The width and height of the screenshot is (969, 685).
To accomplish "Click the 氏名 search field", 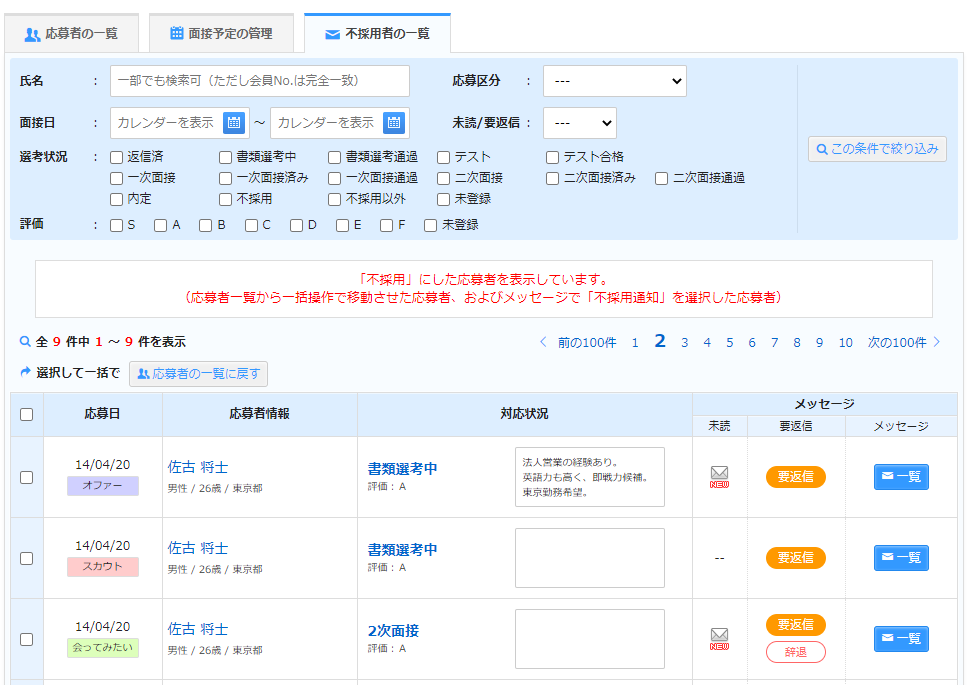I will coord(260,81).
